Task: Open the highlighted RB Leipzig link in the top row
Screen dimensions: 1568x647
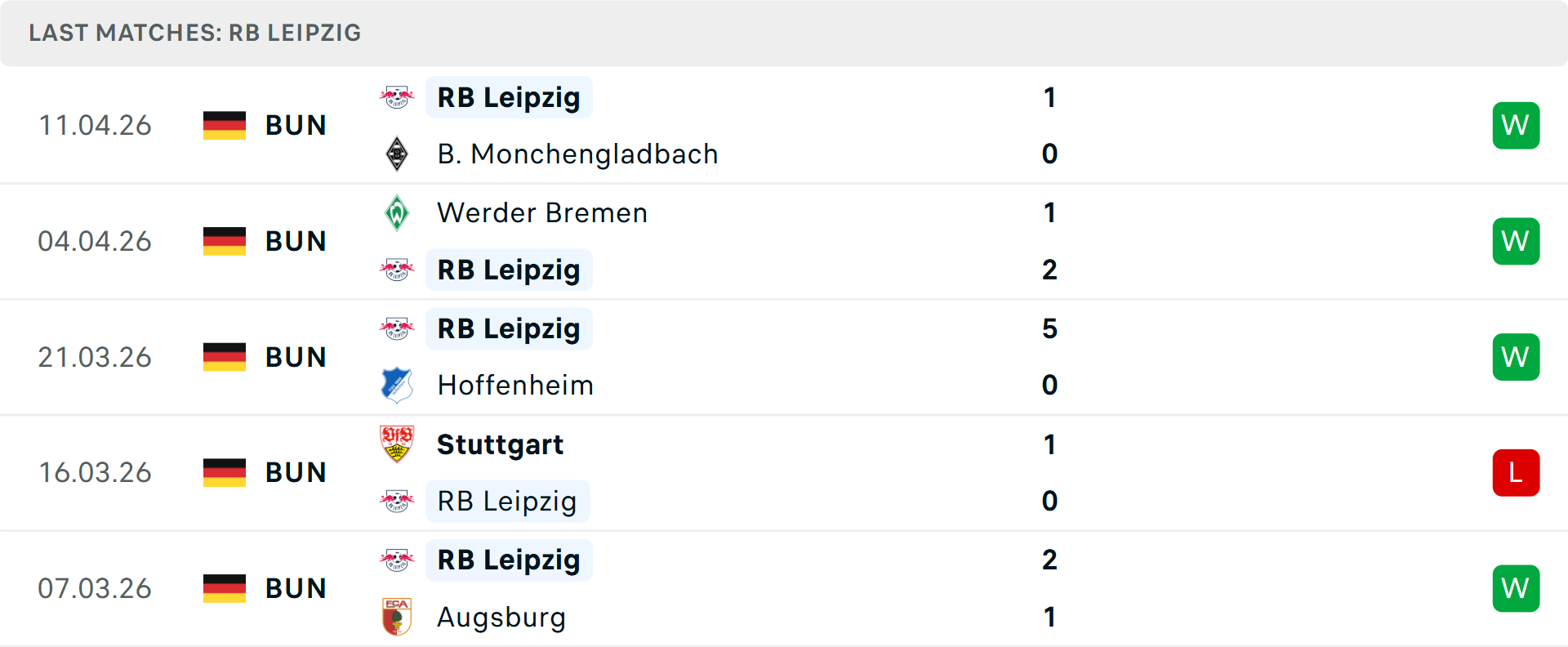Action: [x=508, y=96]
